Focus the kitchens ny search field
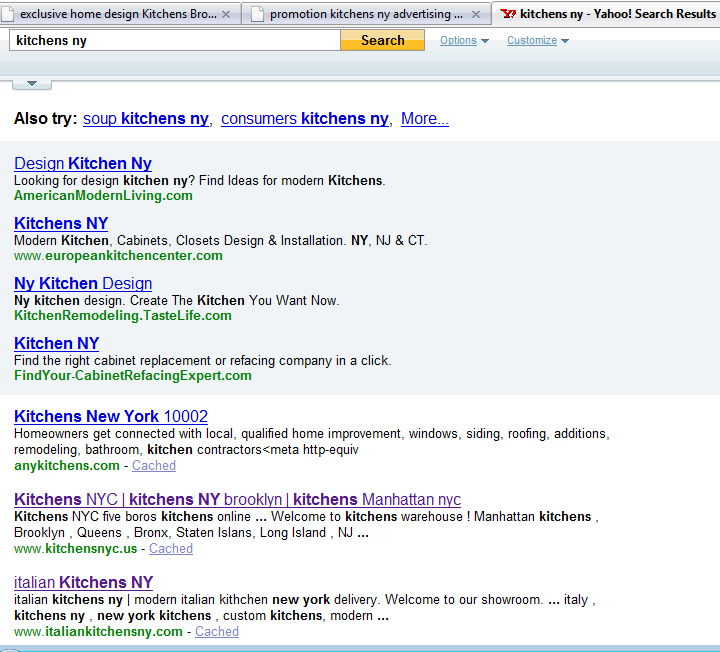Viewport: 720px width, 652px height. tap(174, 40)
